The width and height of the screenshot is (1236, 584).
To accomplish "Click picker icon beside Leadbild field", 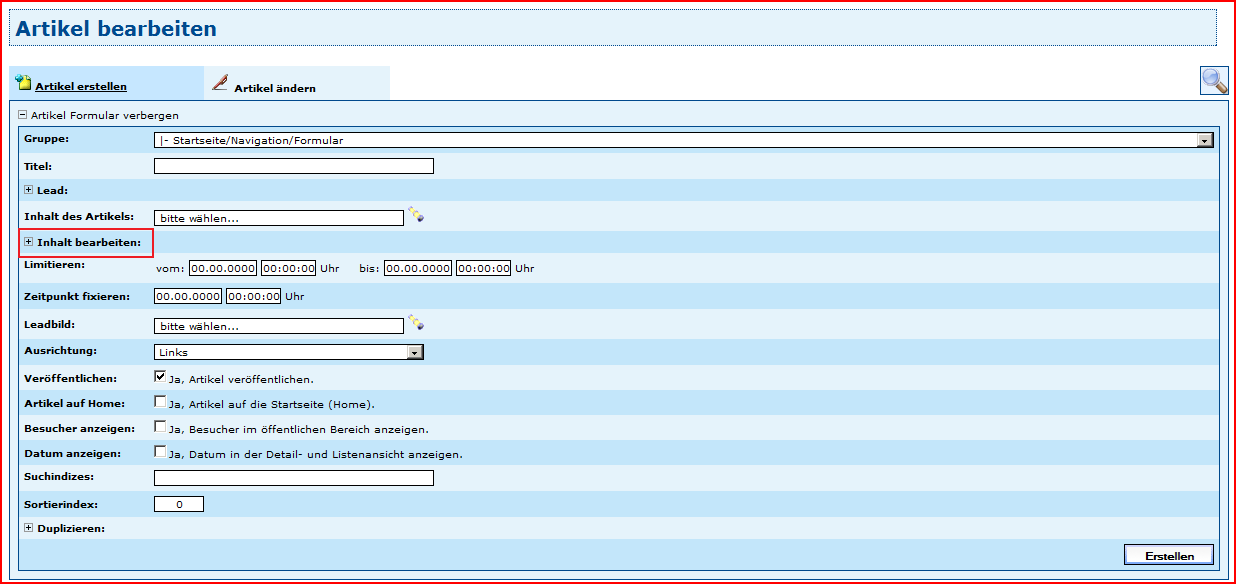I will [415, 323].
